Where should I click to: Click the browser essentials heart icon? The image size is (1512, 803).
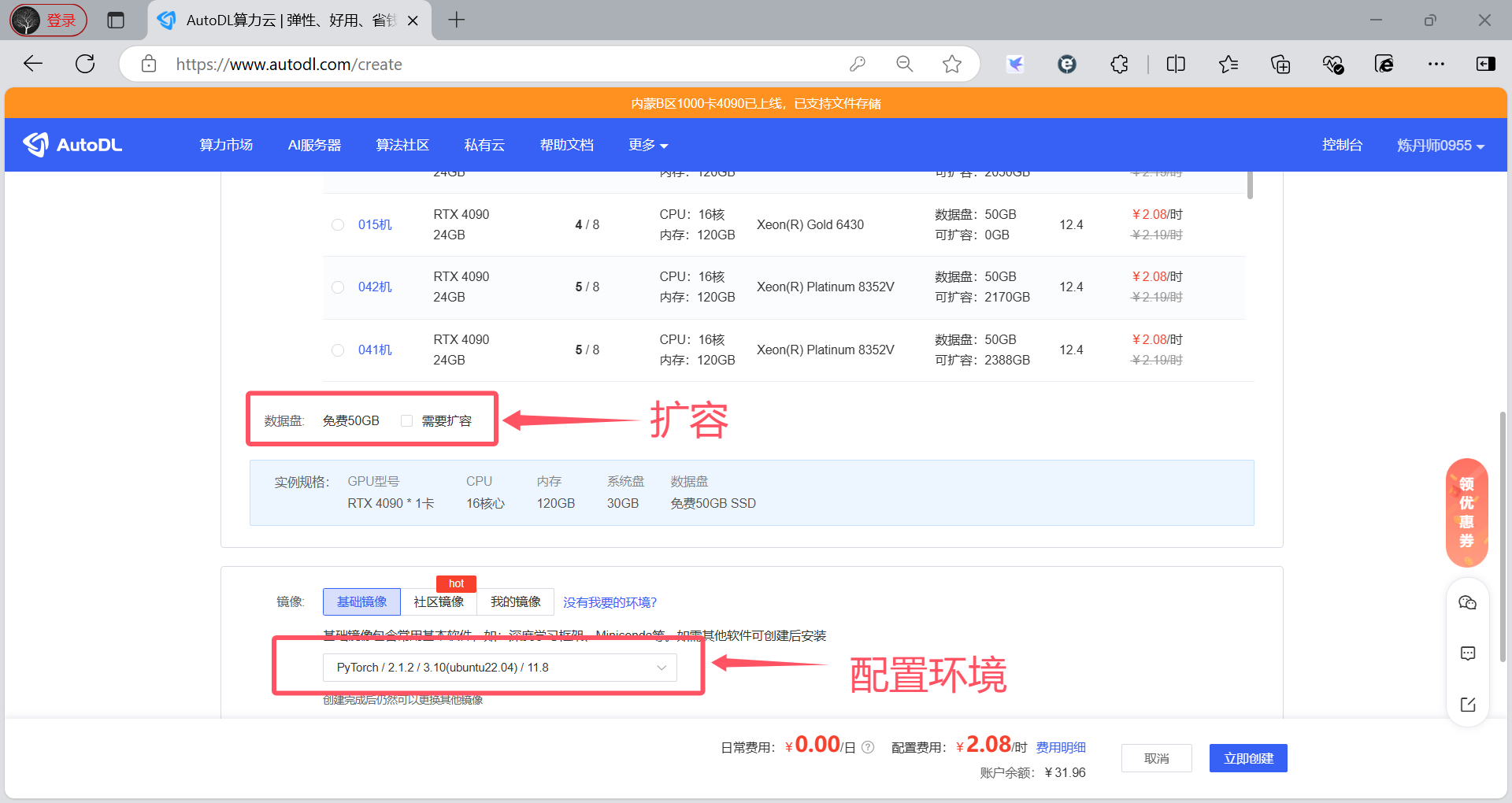coord(1332,64)
